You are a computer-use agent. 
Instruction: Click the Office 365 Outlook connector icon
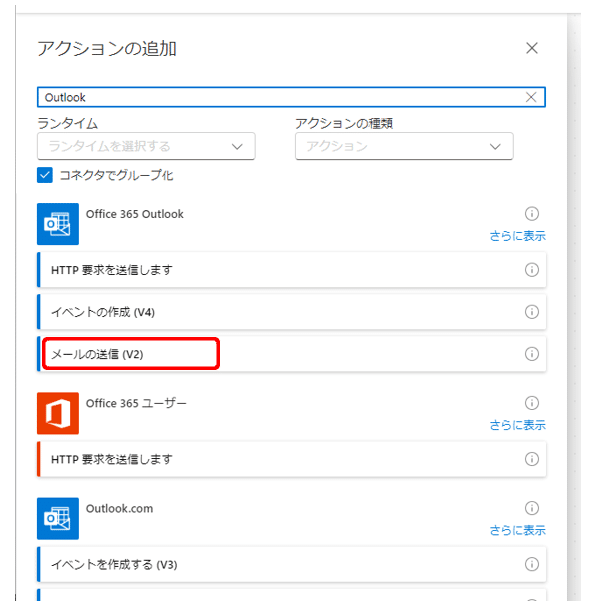pos(58,224)
